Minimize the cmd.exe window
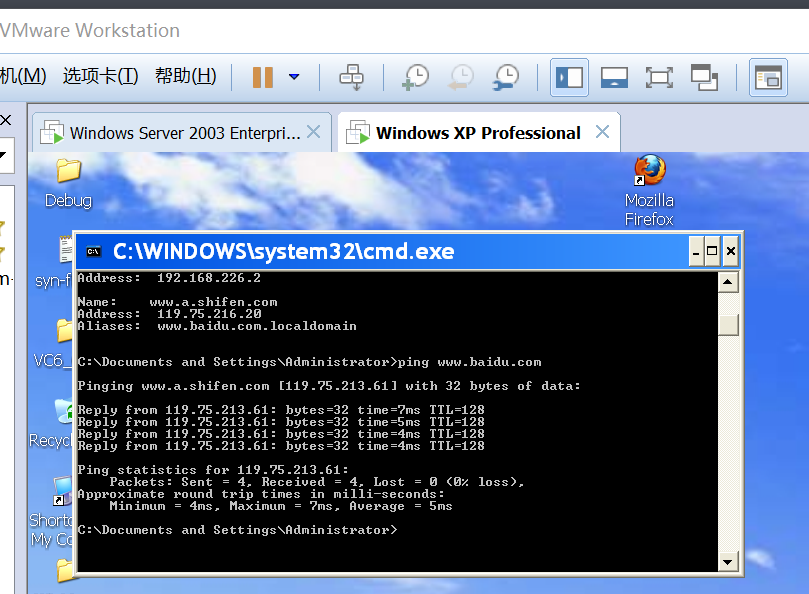 696,251
